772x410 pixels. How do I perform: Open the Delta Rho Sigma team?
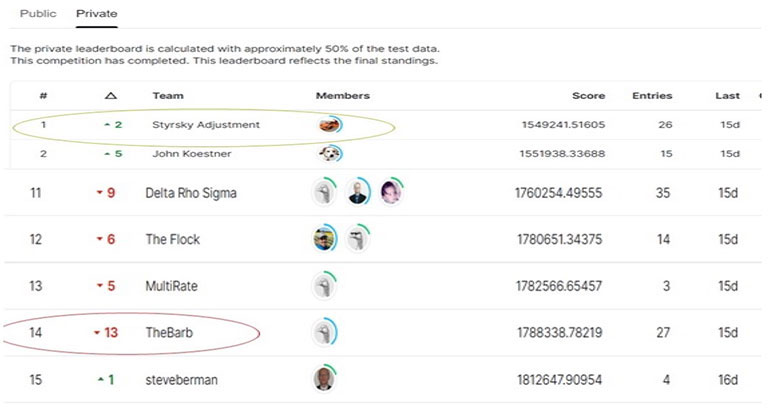pos(191,192)
